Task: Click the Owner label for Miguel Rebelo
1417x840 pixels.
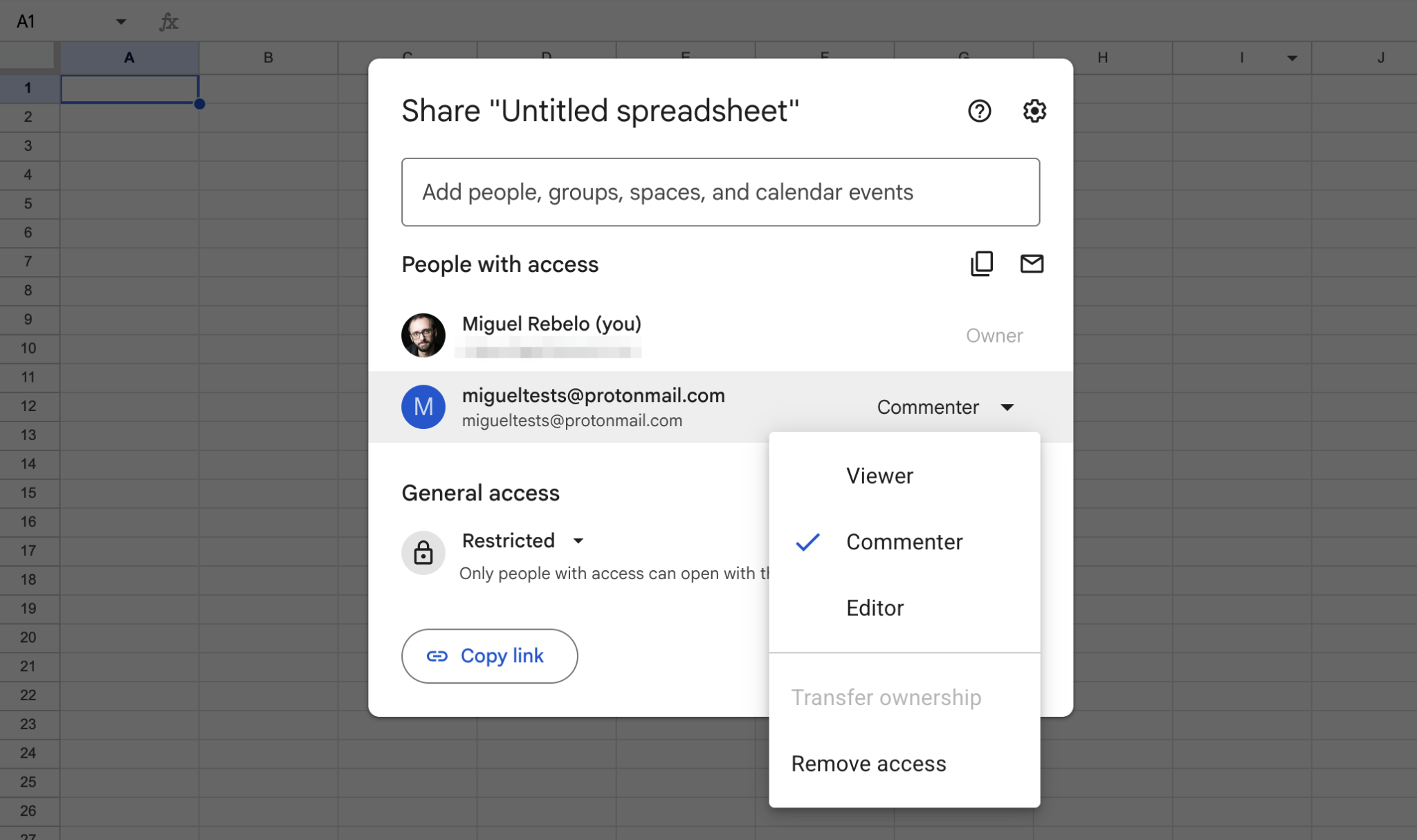Action: tap(994, 336)
